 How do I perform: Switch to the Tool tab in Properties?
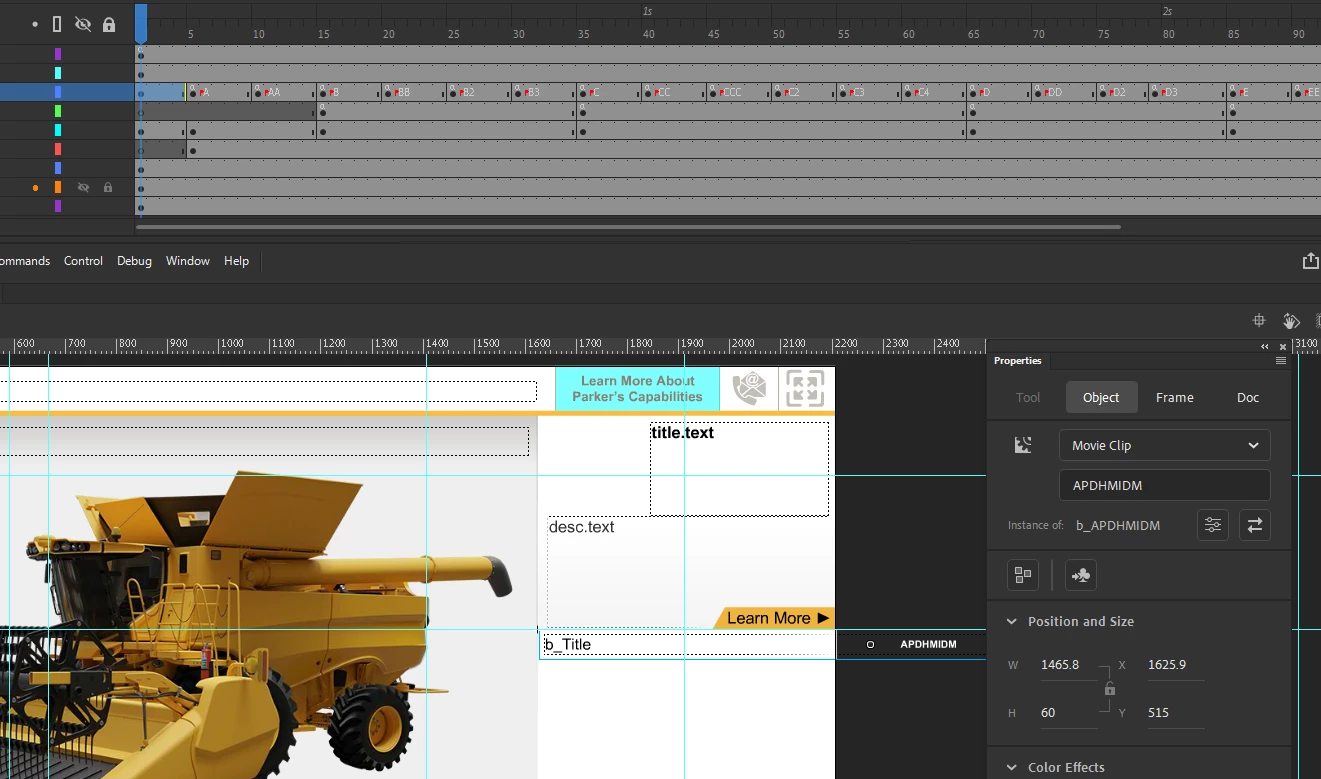coord(1028,397)
